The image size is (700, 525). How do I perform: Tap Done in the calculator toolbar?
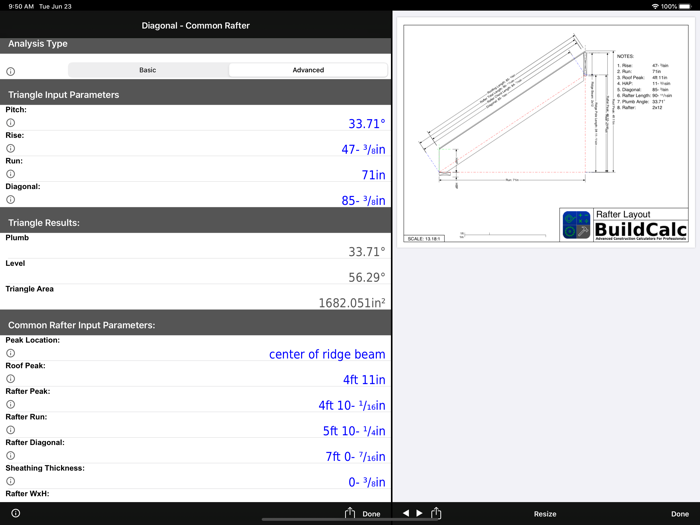coord(371,514)
